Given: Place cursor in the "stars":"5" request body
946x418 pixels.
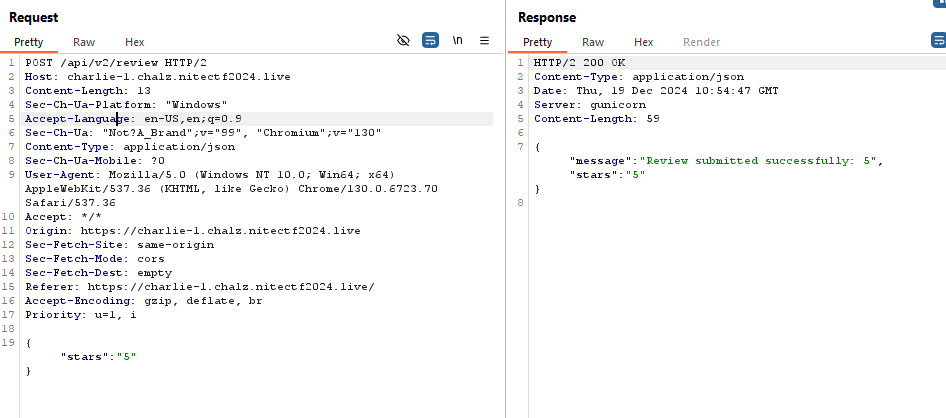Looking at the screenshot, I should coord(98,356).
